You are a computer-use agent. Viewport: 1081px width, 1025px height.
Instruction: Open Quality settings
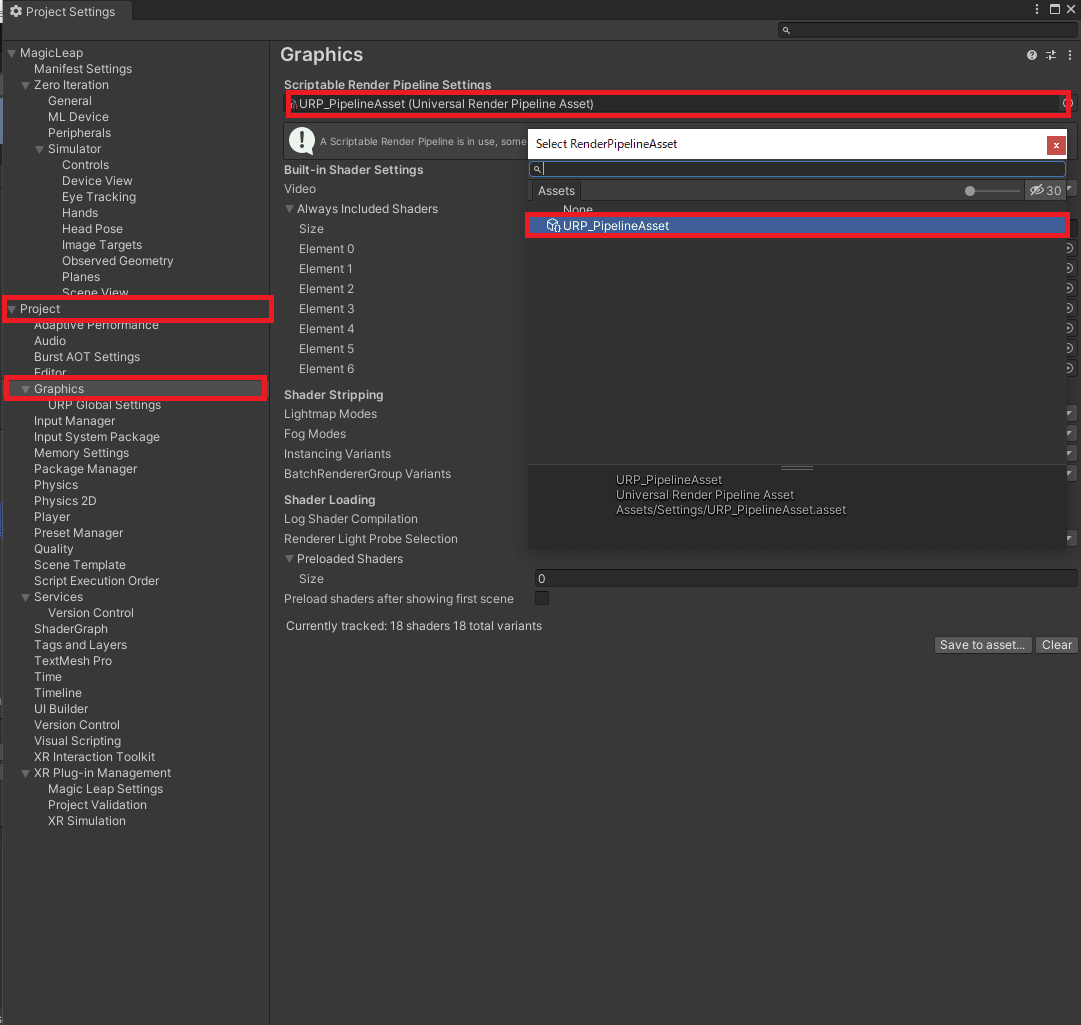(x=53, y=549)
